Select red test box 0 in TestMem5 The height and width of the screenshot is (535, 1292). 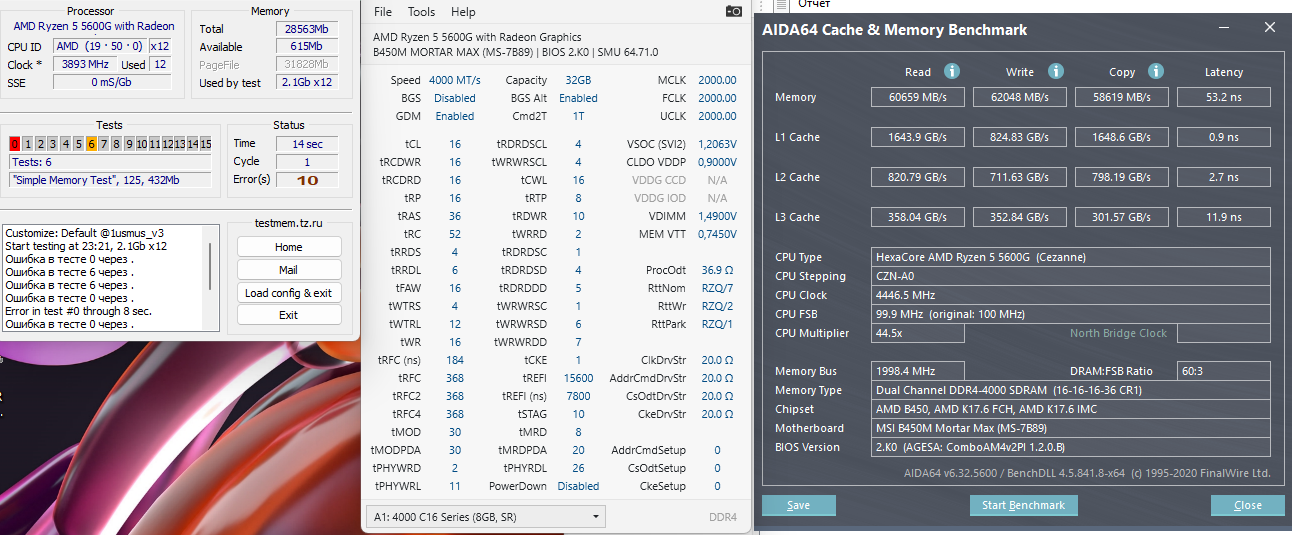coord(14,144)
